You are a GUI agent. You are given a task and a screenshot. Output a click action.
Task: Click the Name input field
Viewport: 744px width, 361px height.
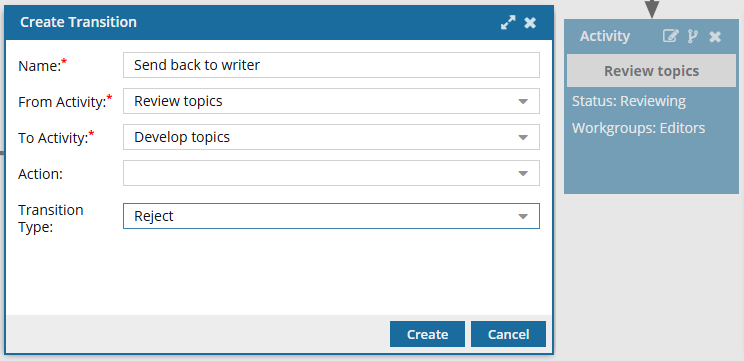331,65
